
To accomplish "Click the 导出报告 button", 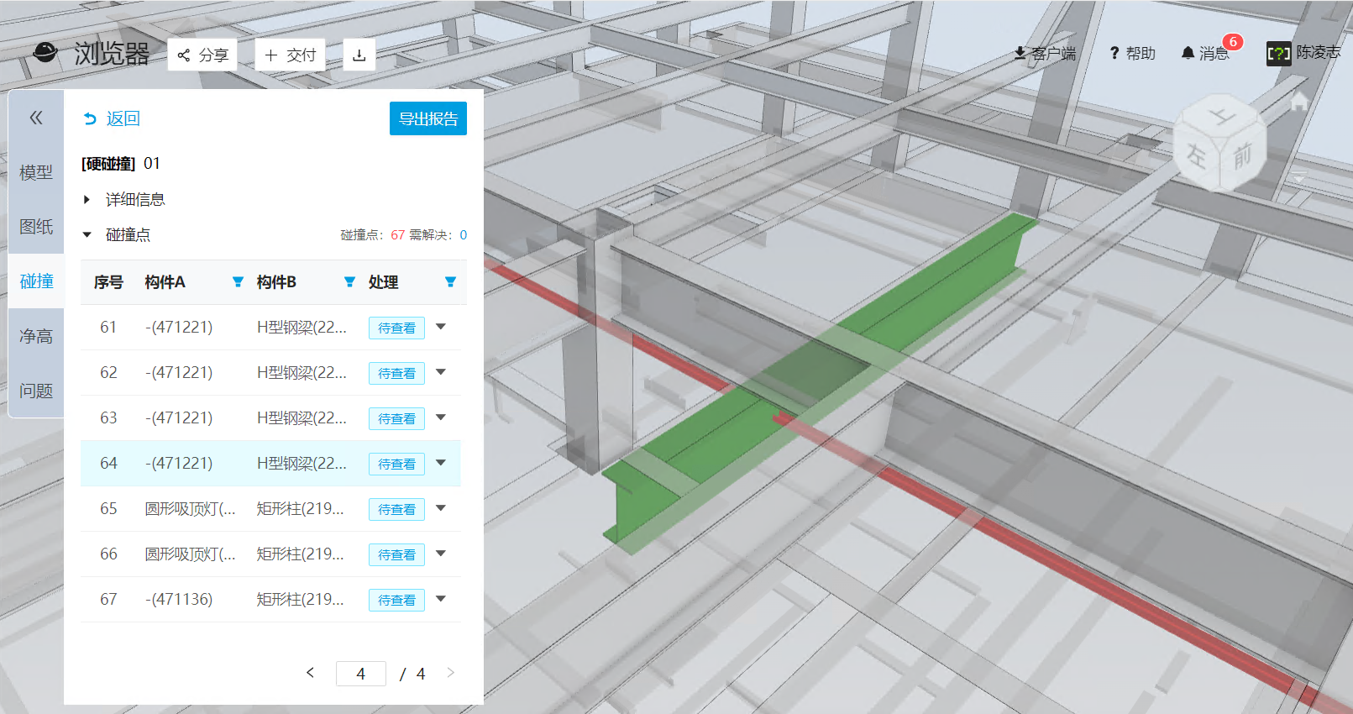I will [x=428, y=119].
